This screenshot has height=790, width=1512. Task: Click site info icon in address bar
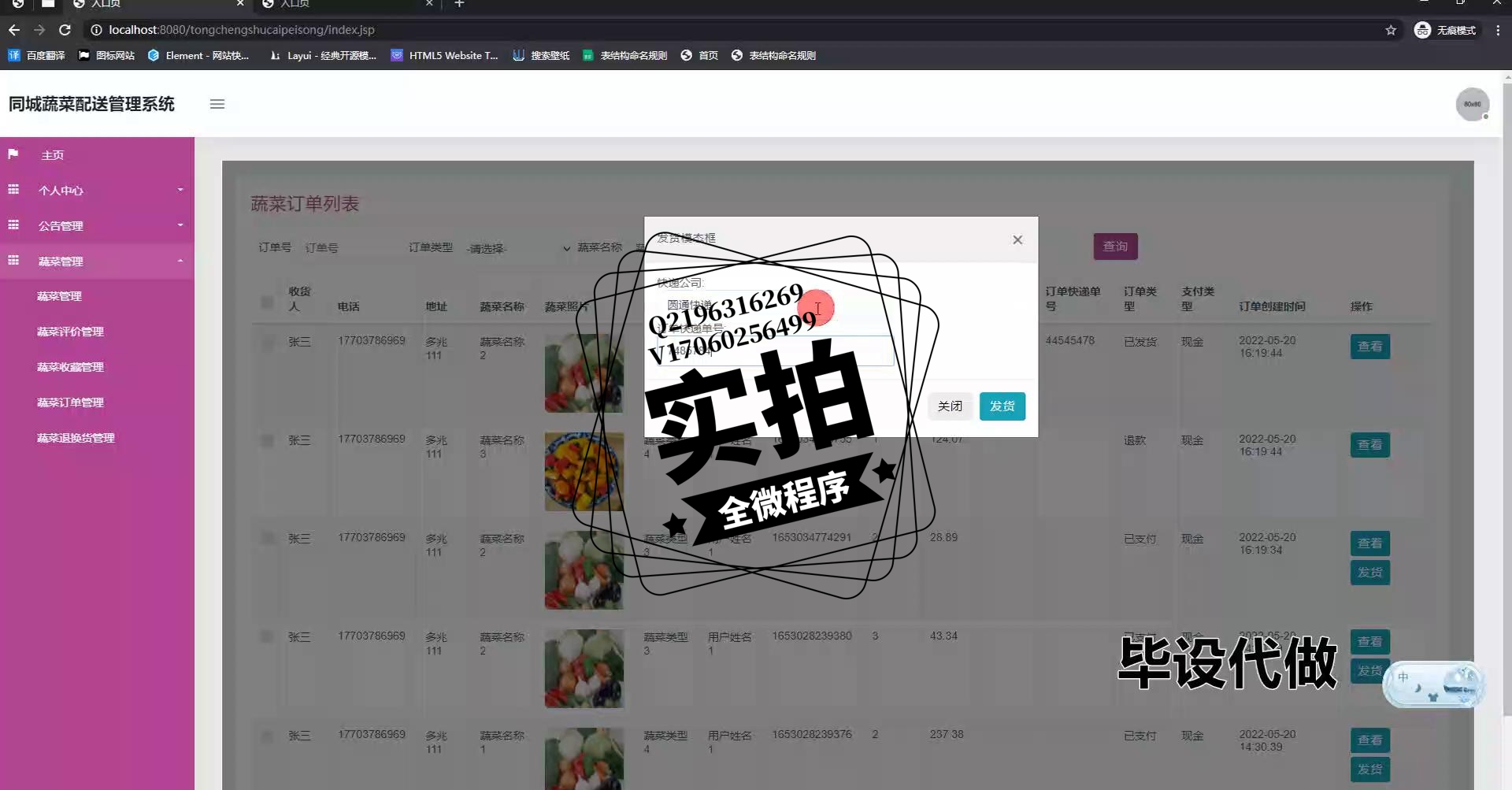click(96, 30)
